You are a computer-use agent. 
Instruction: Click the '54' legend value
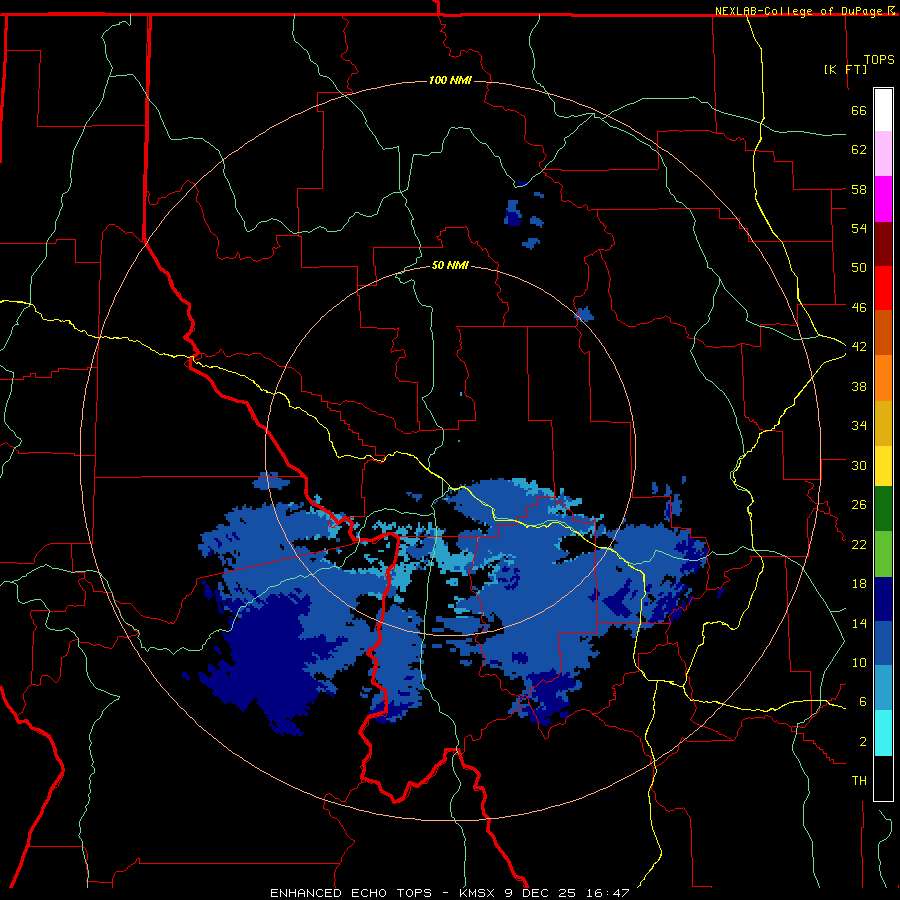pyautogui.click(x=859, y=228)
